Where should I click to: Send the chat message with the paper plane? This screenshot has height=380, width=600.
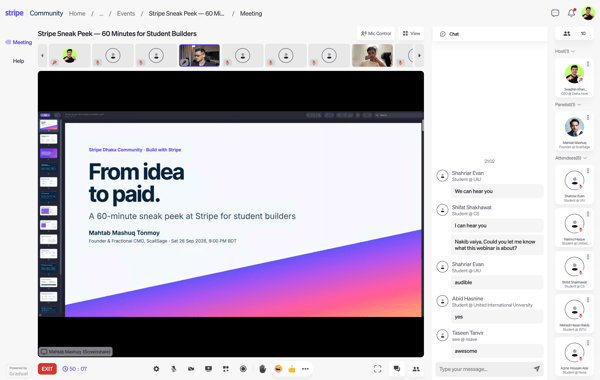[537, 369]
